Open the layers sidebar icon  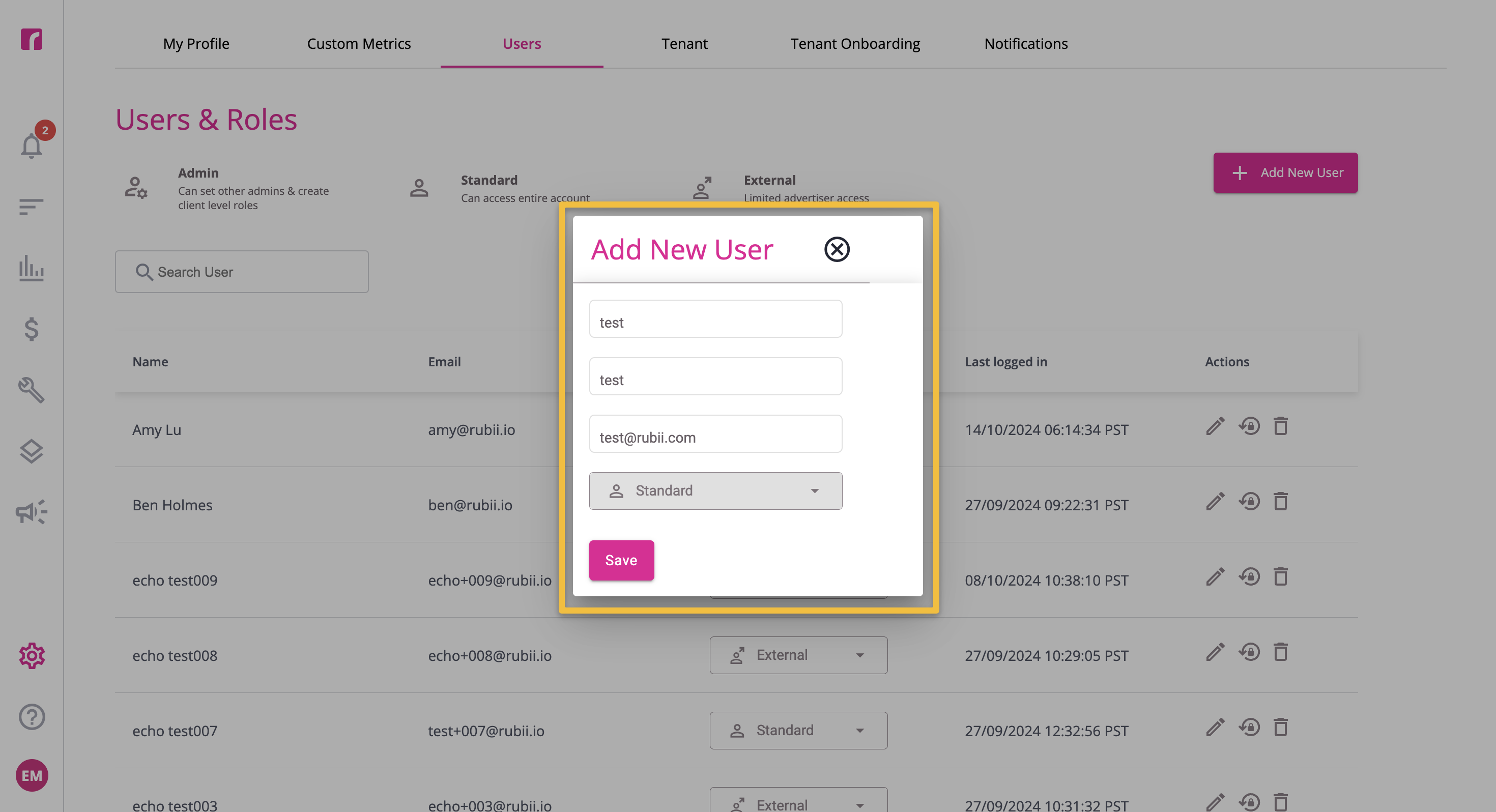32,451
